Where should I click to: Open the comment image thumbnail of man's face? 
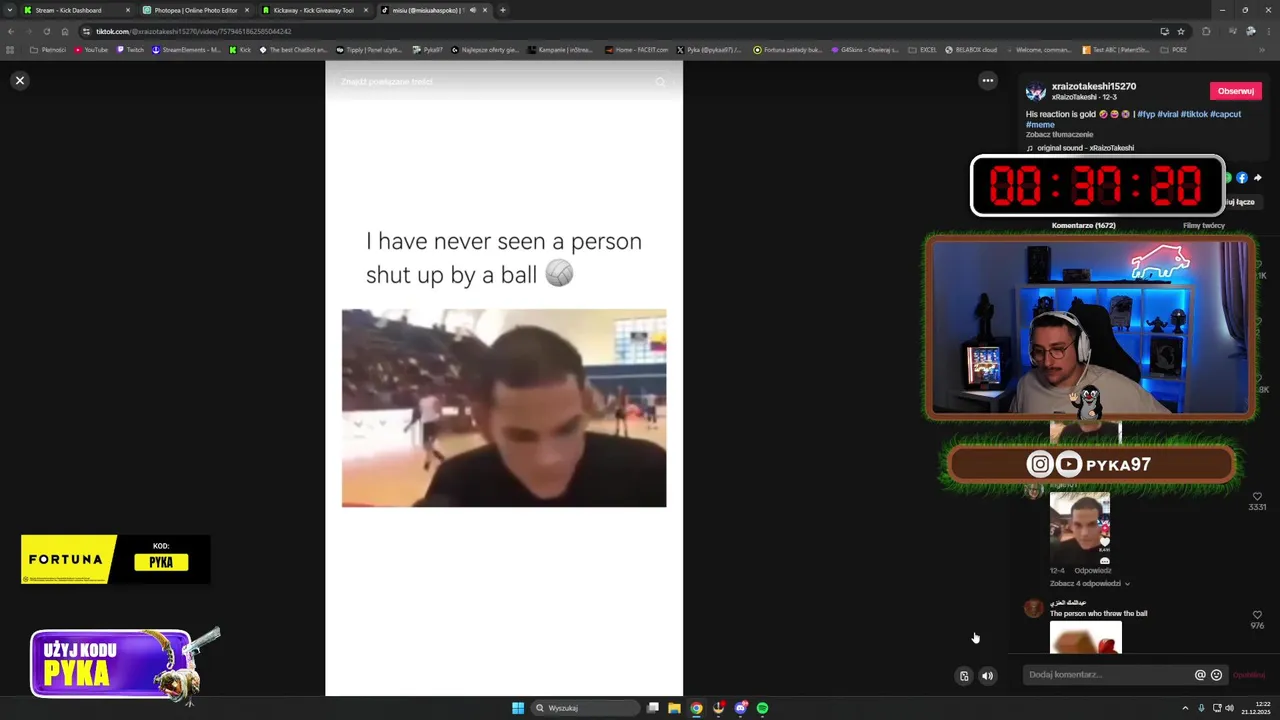[x=1080, y=529]
